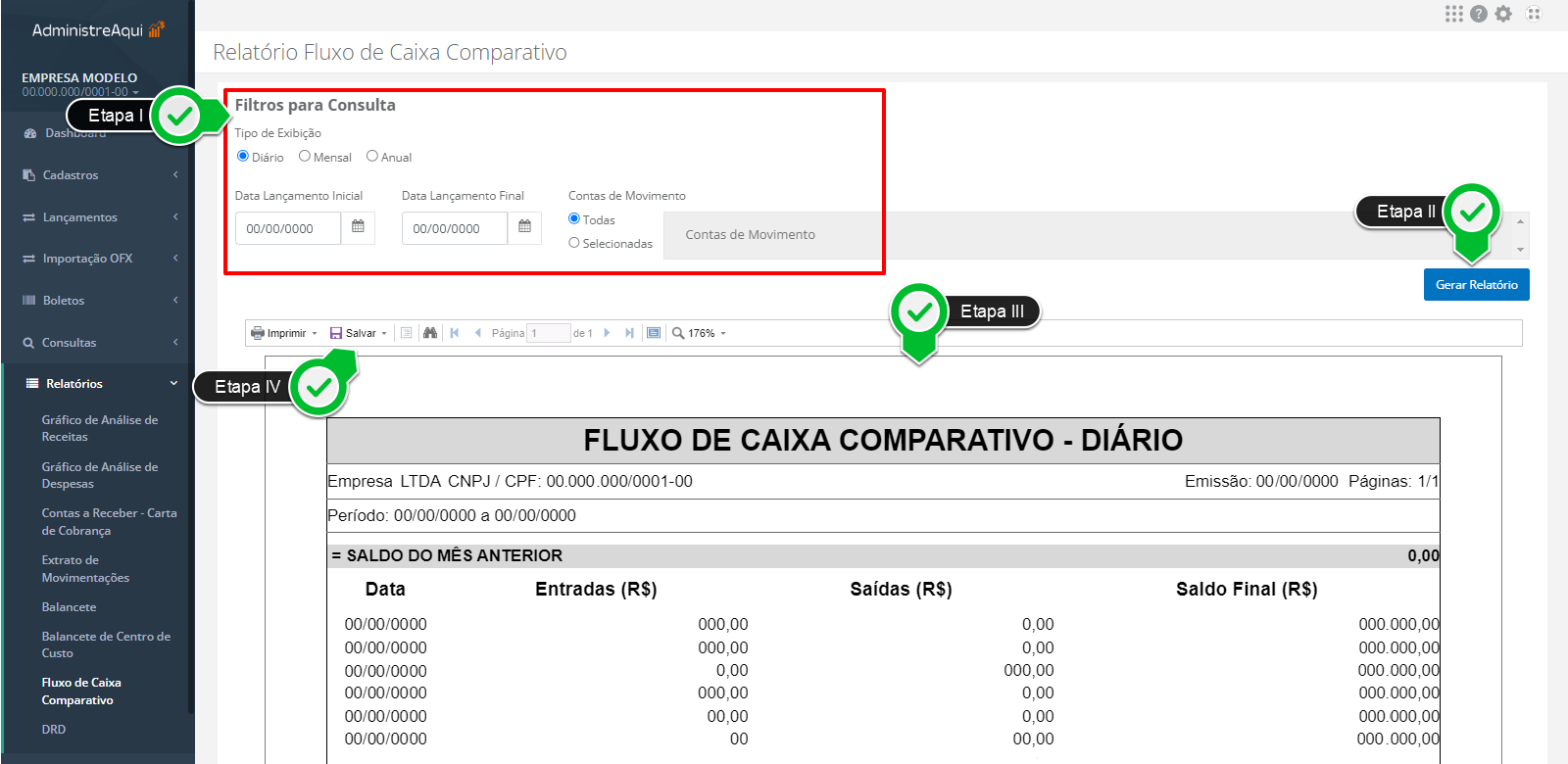The width and height of the screenshot is (1568, 764).
Task: Open the settings gear icon
Action: coord(1503,14)
